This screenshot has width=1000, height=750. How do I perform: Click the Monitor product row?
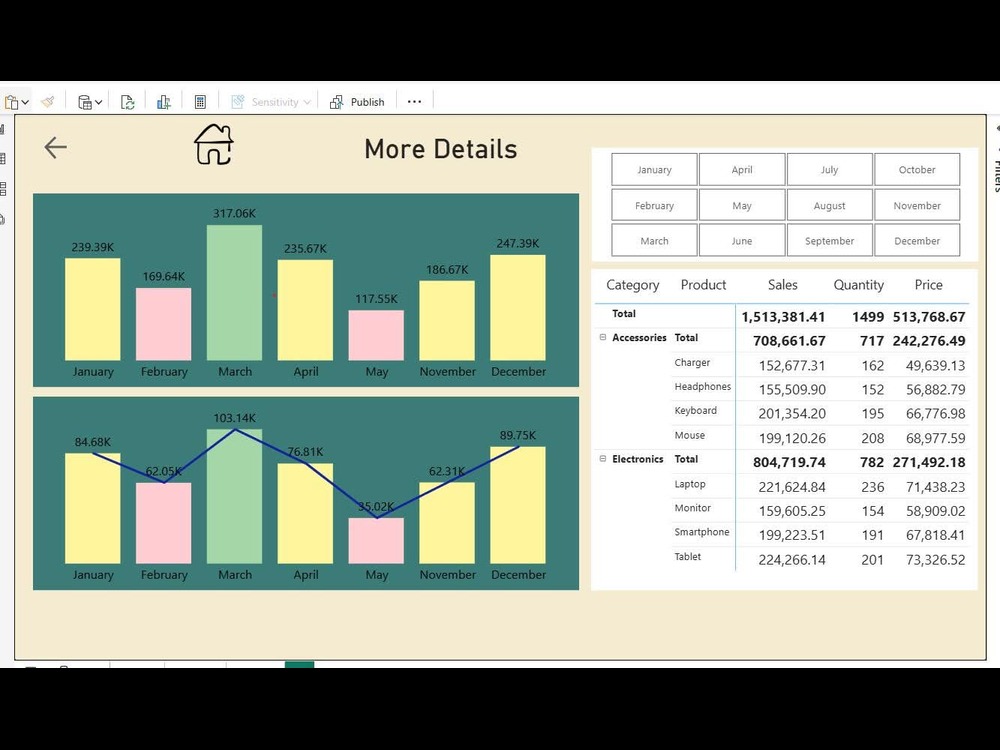click(x=820, y=511)
